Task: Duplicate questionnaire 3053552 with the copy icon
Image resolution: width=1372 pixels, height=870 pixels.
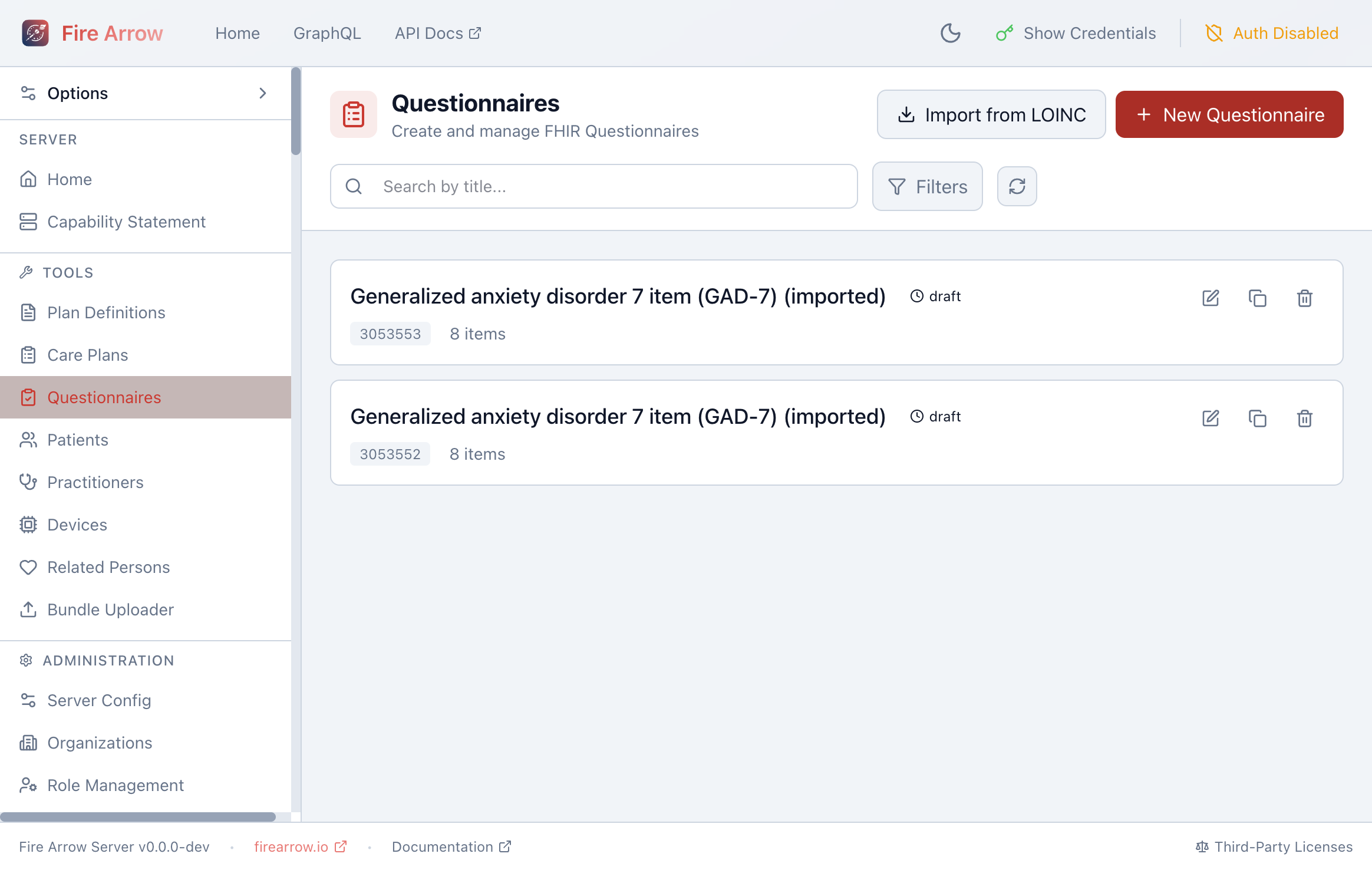Action: tap(1257, 418)
